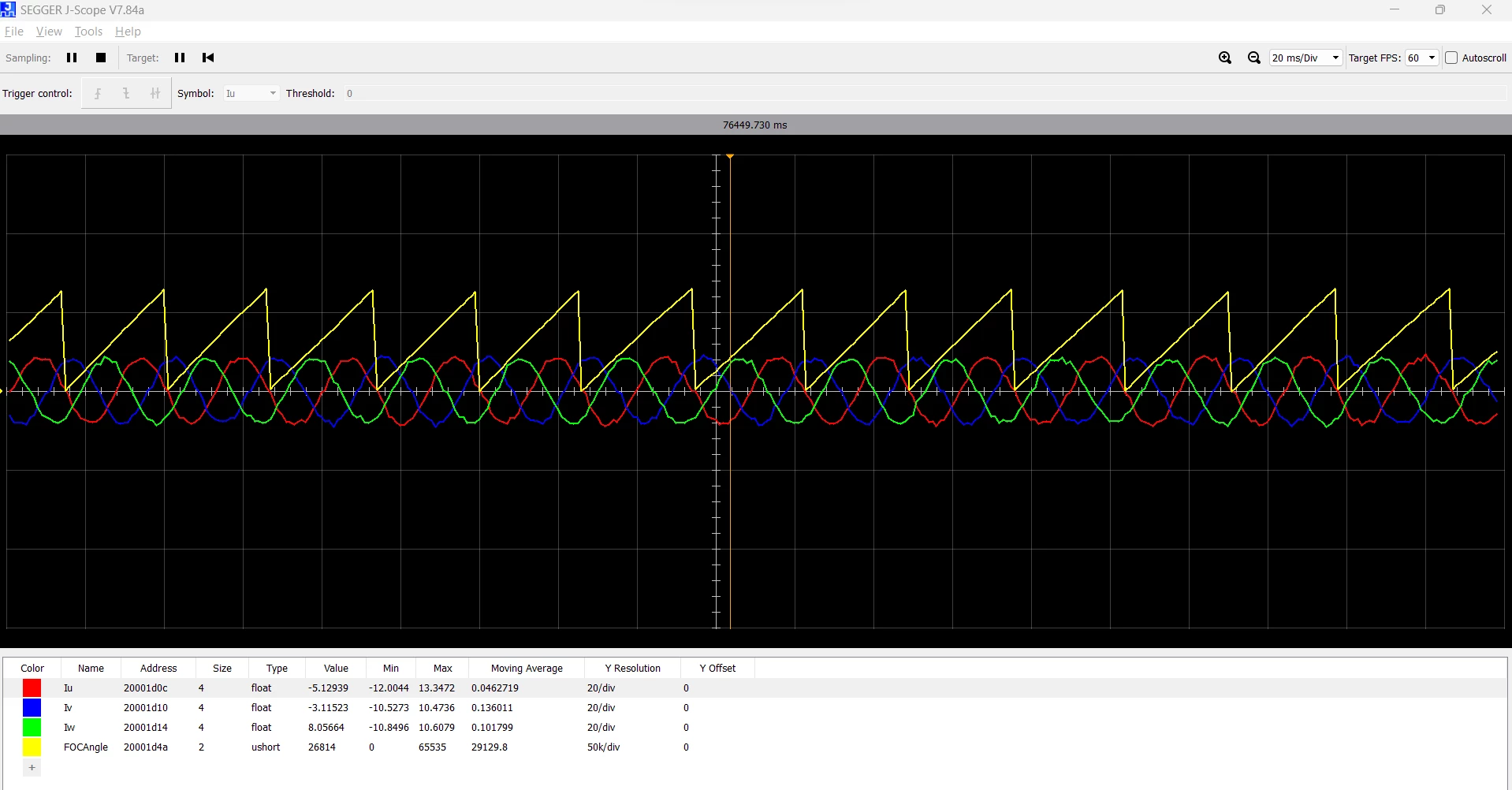
Task: Select the rising edge trigger icon
Action: pyautogui.click(x=98, y=93)
